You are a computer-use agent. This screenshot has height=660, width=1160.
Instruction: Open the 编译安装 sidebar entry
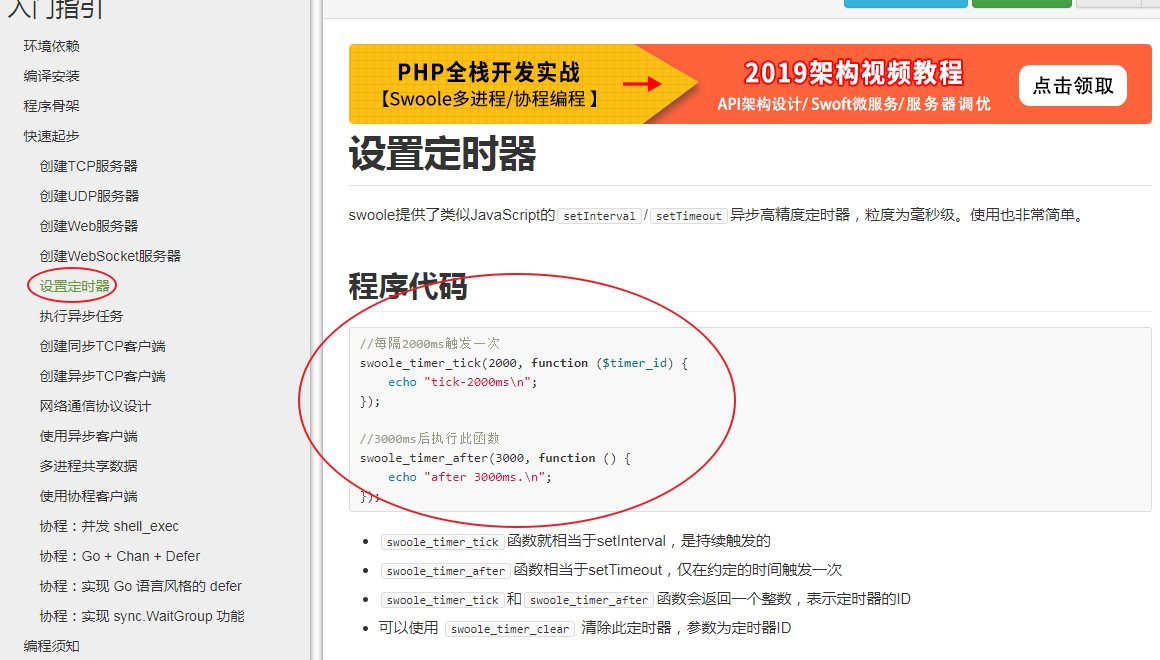[x=51, y=76]
